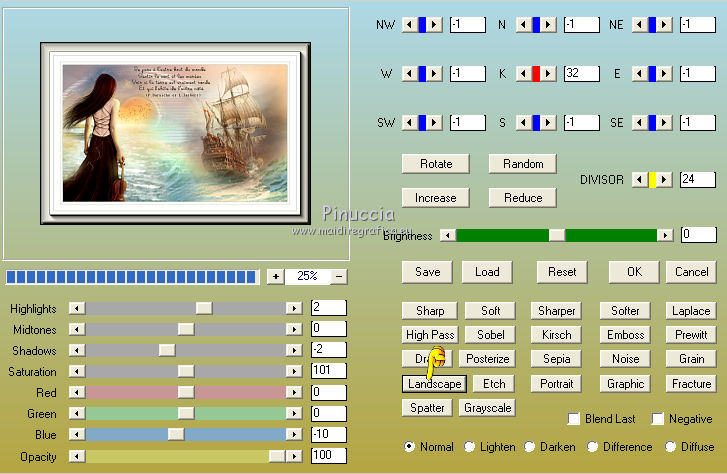
Task: Zoom out preview with minus button
Action: point(339,276)
